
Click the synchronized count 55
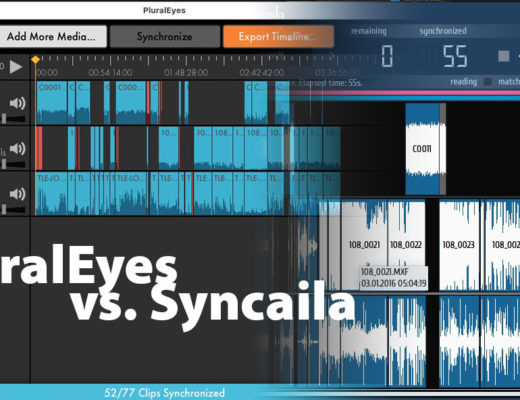point(455,56)
